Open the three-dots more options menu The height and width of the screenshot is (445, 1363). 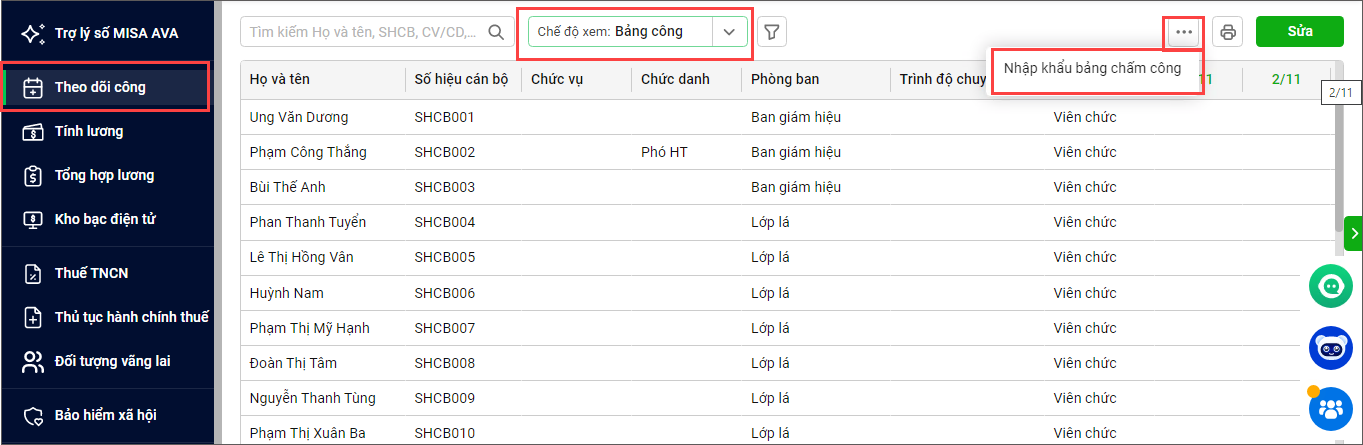coord(1184,32)
